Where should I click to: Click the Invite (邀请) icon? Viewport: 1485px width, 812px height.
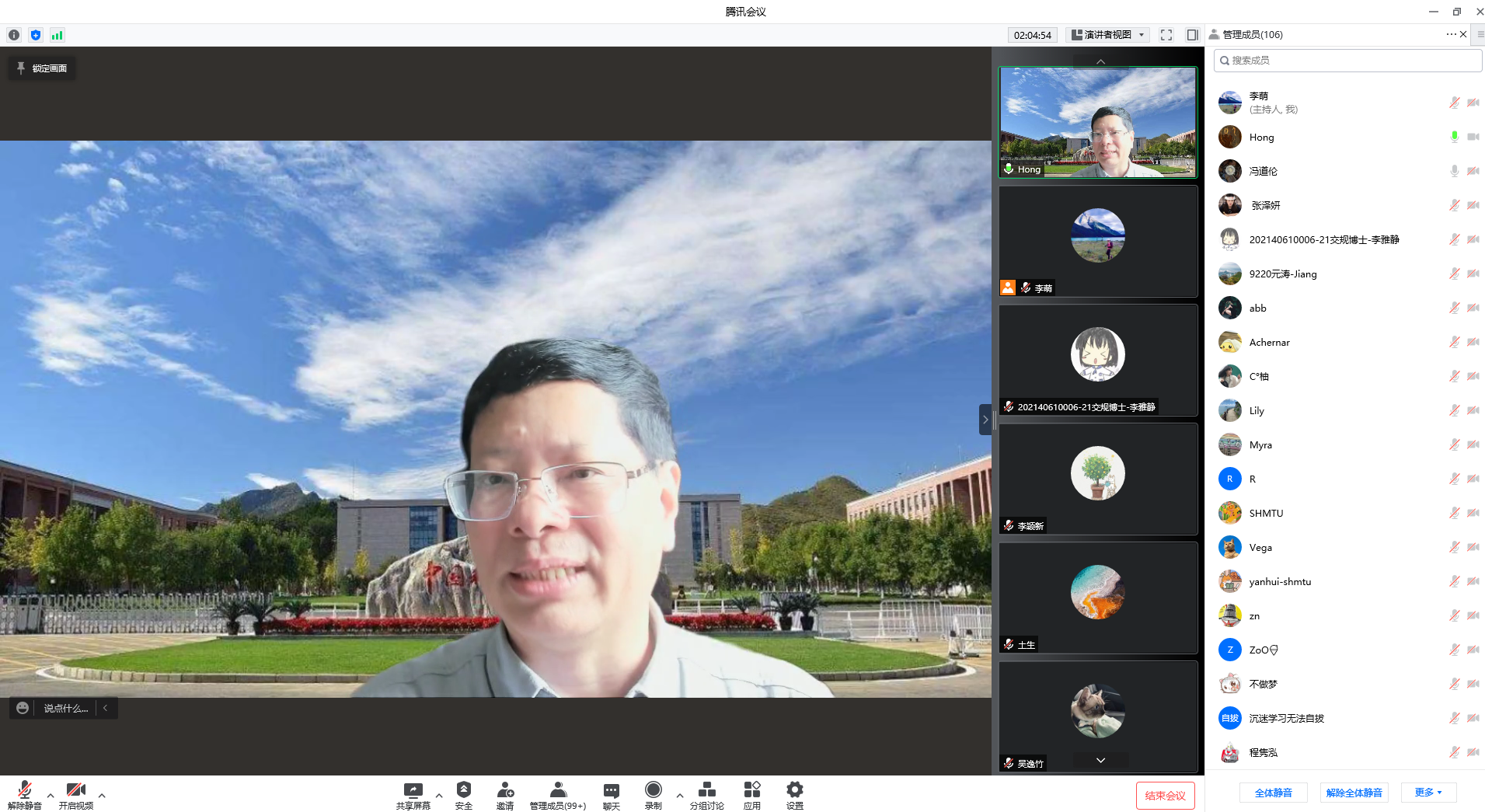pos(505,791)
